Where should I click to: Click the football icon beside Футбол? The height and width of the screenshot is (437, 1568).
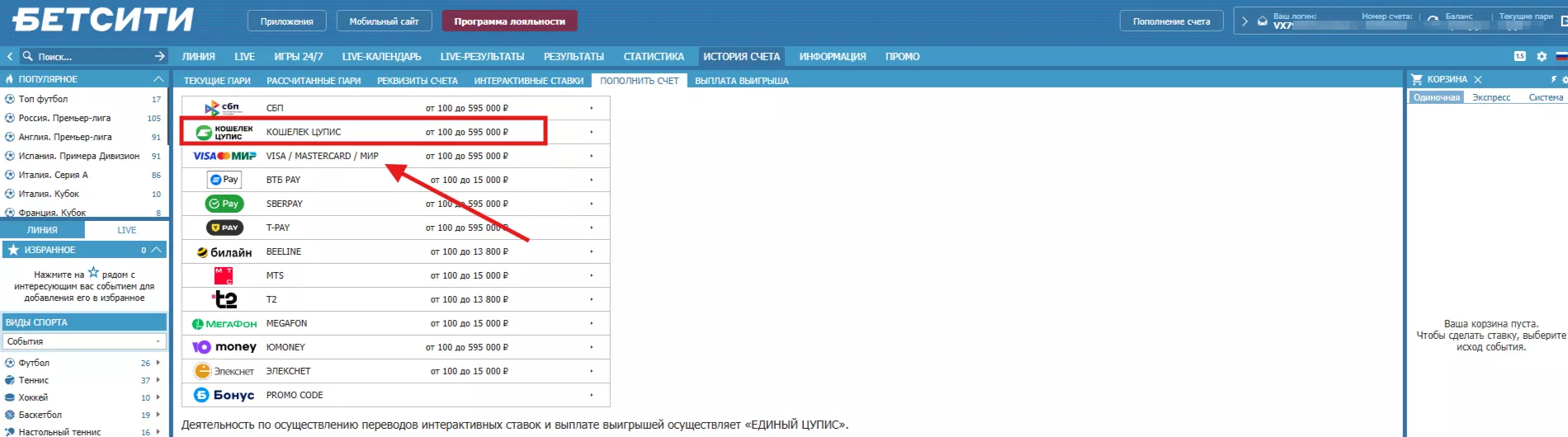[x=10, y=363]
